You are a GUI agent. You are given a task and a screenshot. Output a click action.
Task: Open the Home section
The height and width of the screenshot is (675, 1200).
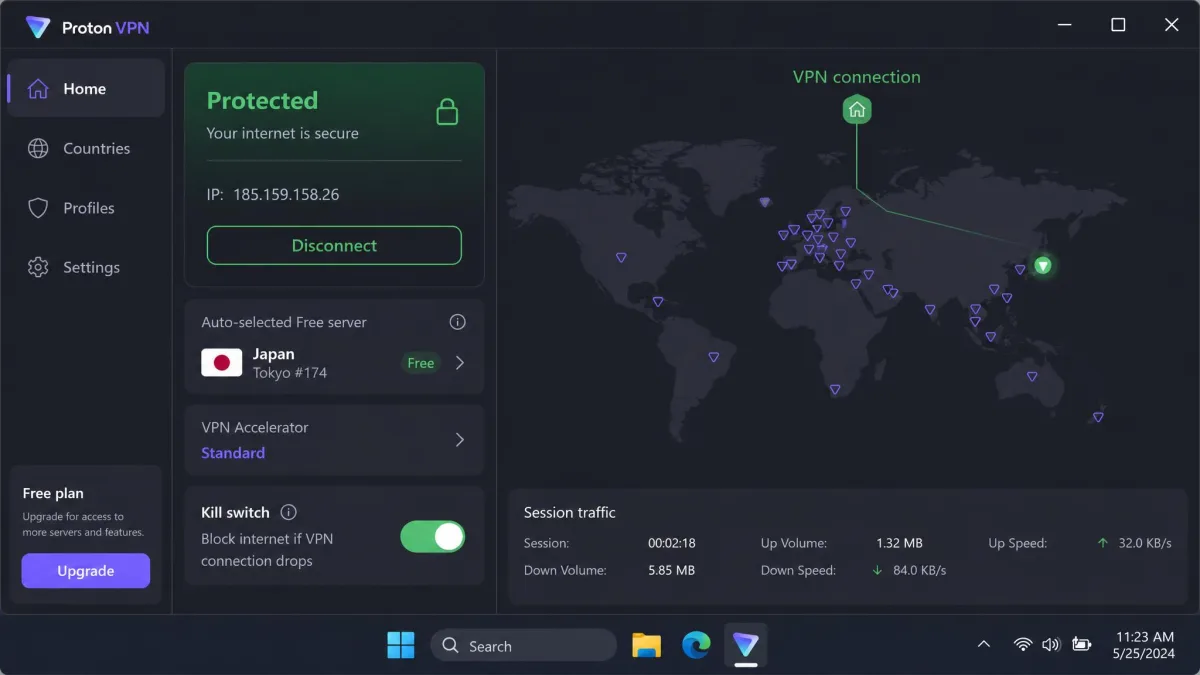click(86, 89)
